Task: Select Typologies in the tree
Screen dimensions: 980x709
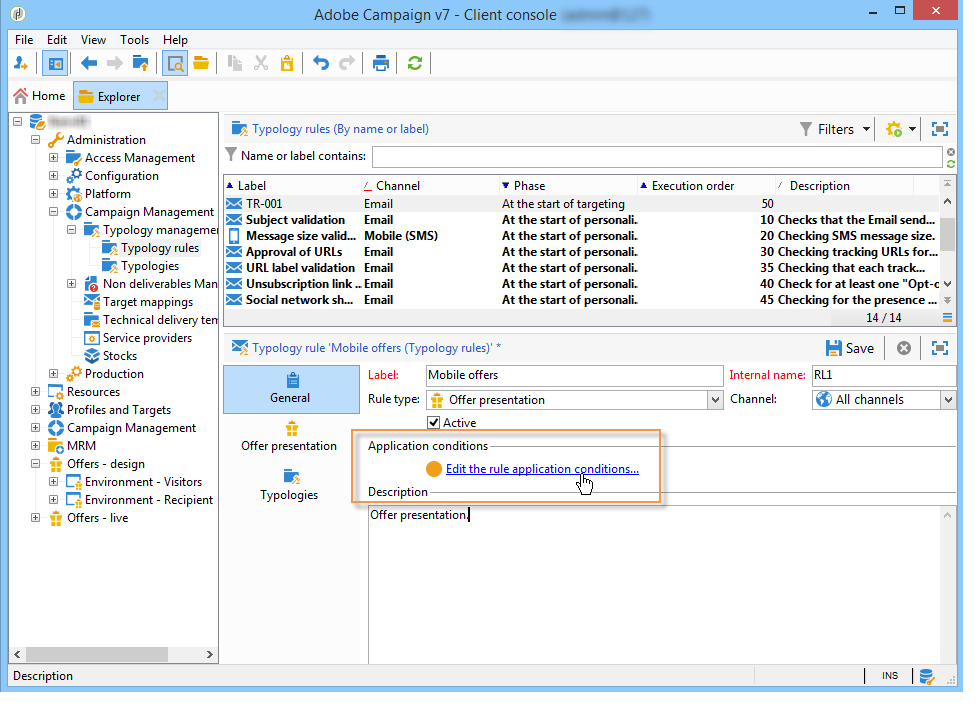Action: click(x=150, y=266)
